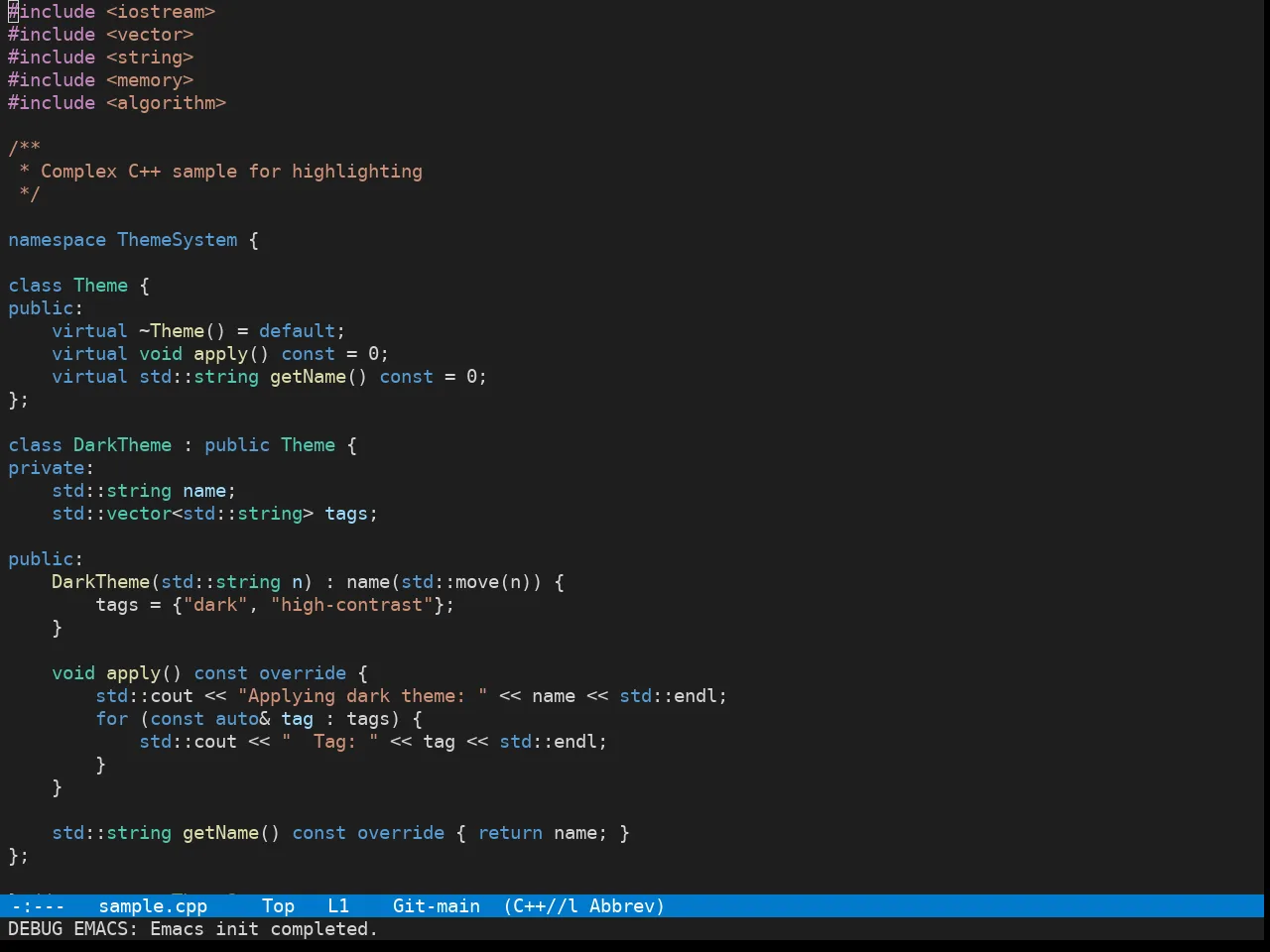Click the '#include <string>' line
1270x952 pixels.
101,58
